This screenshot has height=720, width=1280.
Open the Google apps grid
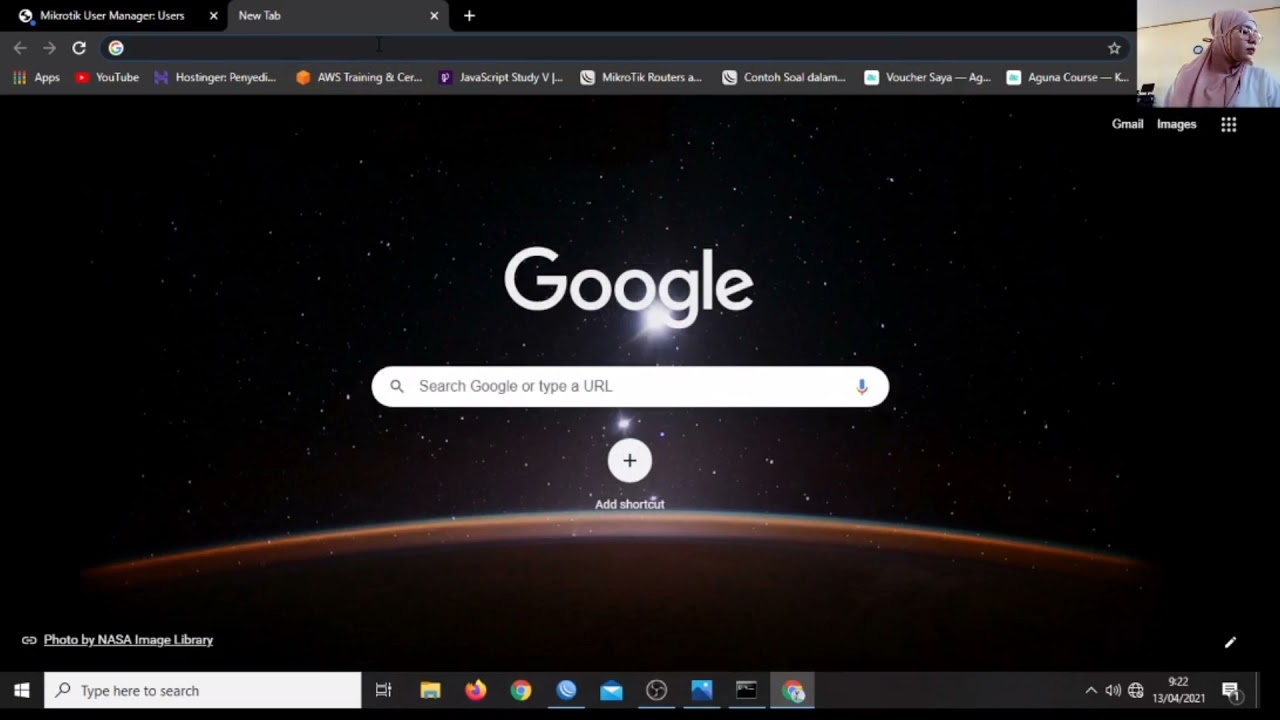pos(1229,124)
